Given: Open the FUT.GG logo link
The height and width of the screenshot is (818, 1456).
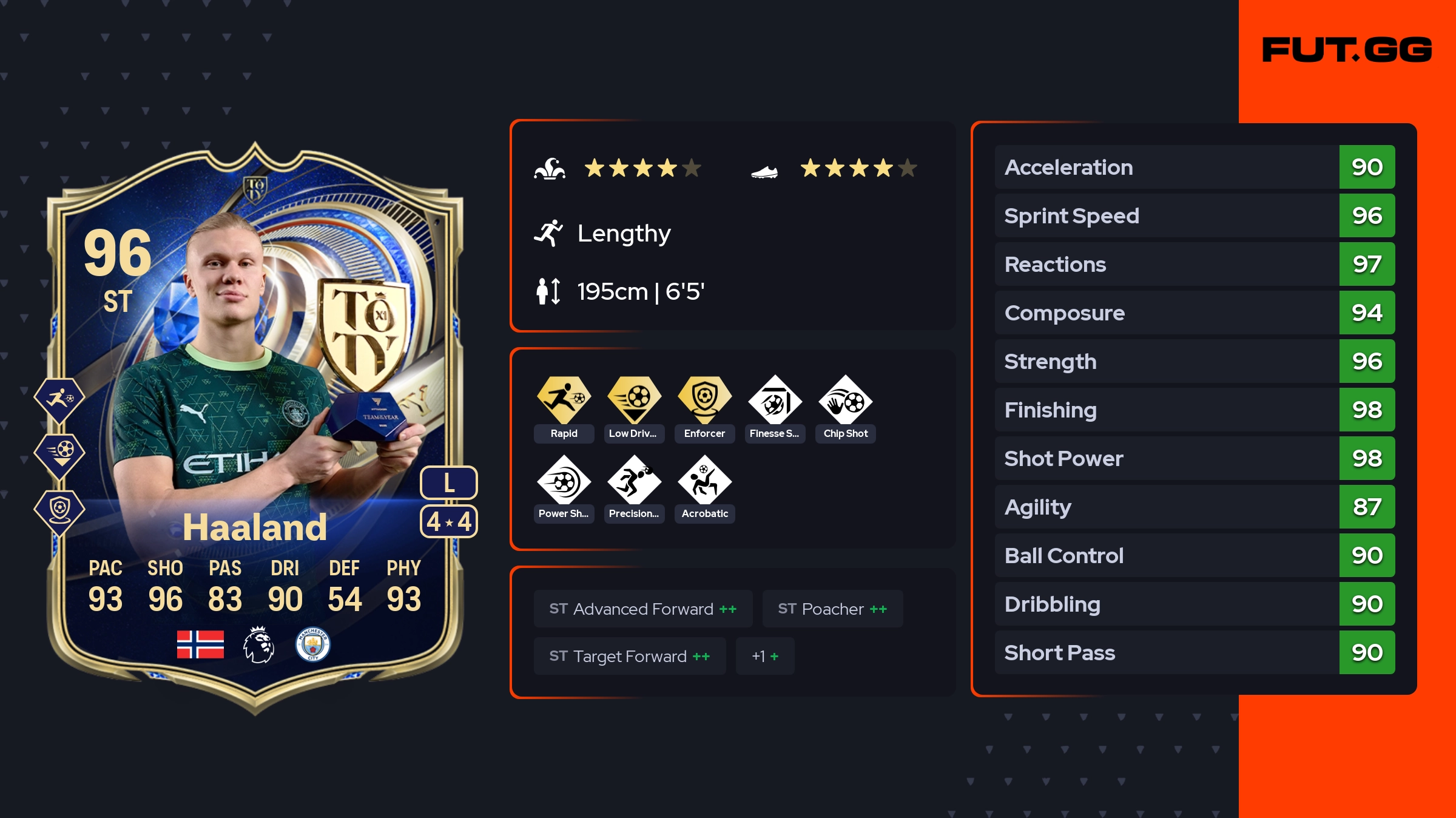Looking at the screenshot, I should tap(1347, 50).
